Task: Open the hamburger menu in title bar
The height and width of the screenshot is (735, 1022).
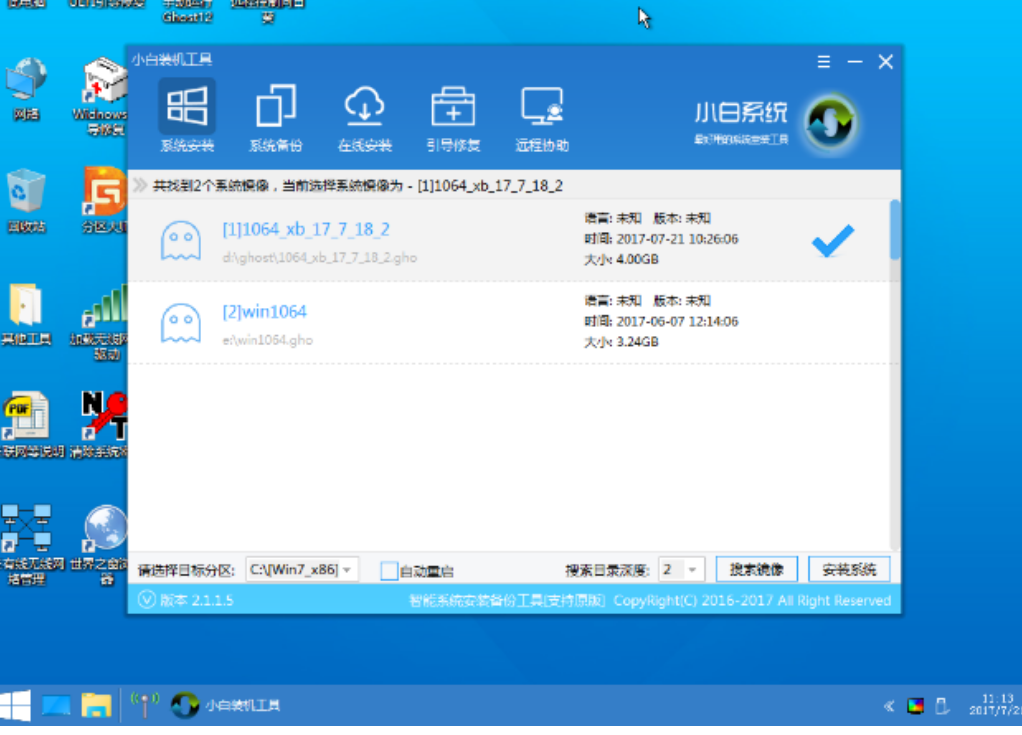Action: point(824,62)
